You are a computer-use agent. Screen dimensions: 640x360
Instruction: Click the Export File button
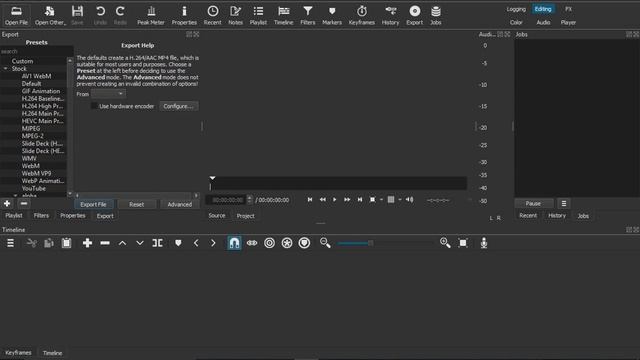[x=93, y=204]
